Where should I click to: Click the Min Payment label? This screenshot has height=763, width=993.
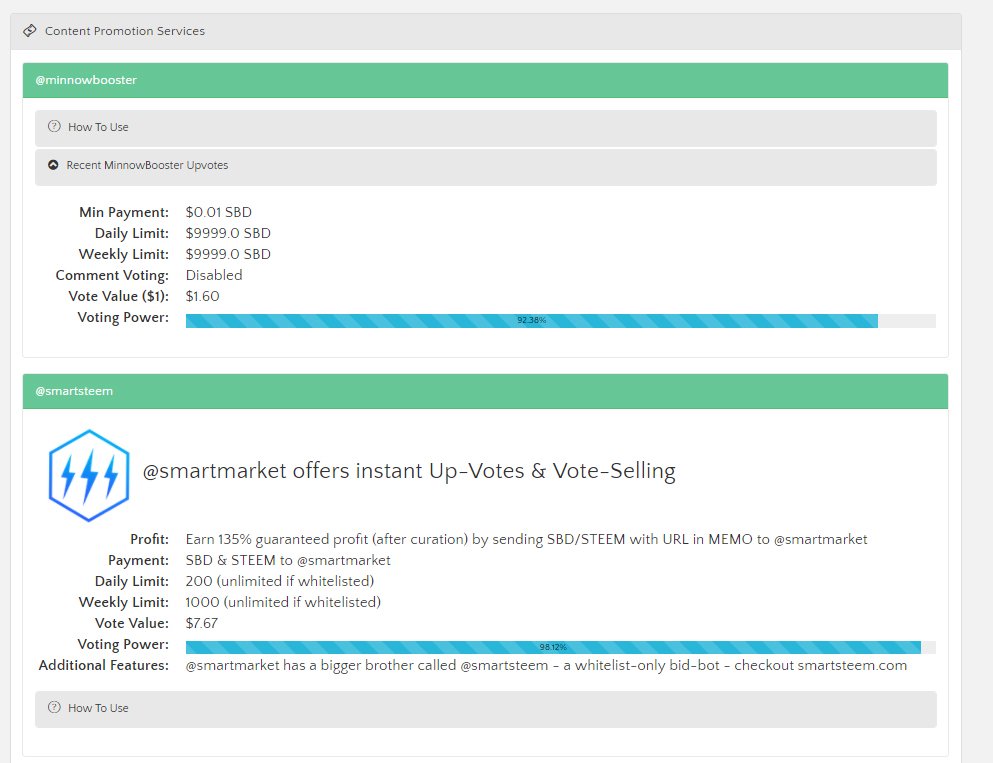tap(124, 212)
